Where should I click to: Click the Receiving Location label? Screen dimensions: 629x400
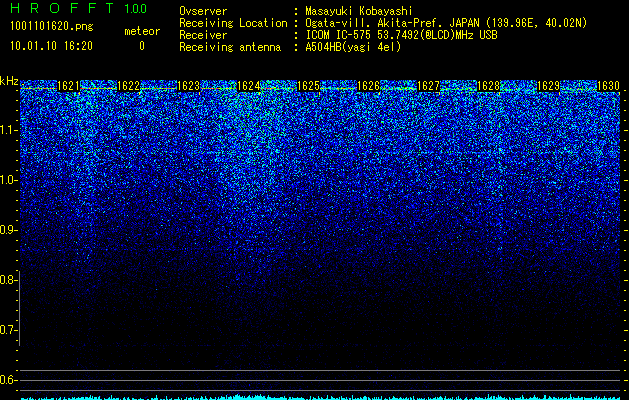(233, 23)
